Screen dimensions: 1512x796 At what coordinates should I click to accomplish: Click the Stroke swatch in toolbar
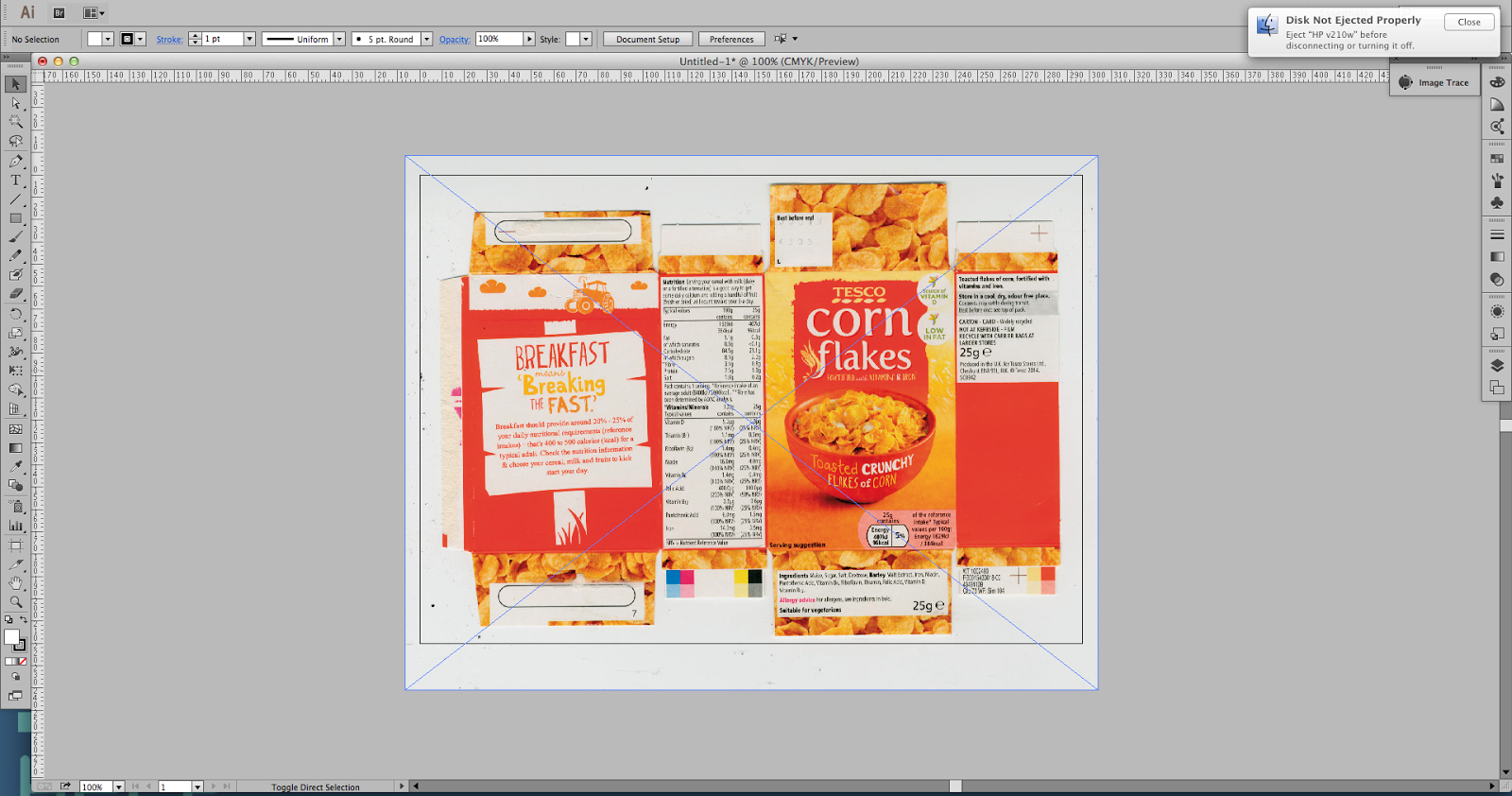(x=20, y=645)
